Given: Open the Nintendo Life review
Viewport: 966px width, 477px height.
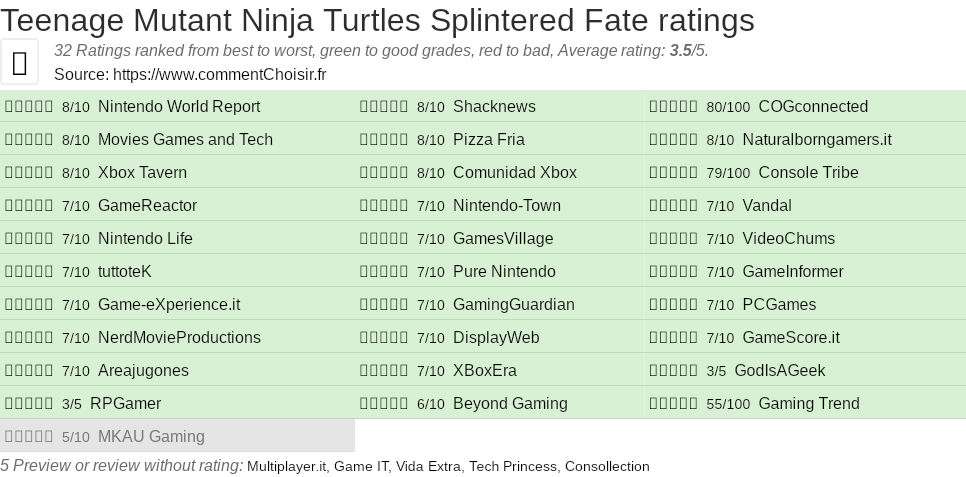Looking at the screenshot, I should click(145, 239).
